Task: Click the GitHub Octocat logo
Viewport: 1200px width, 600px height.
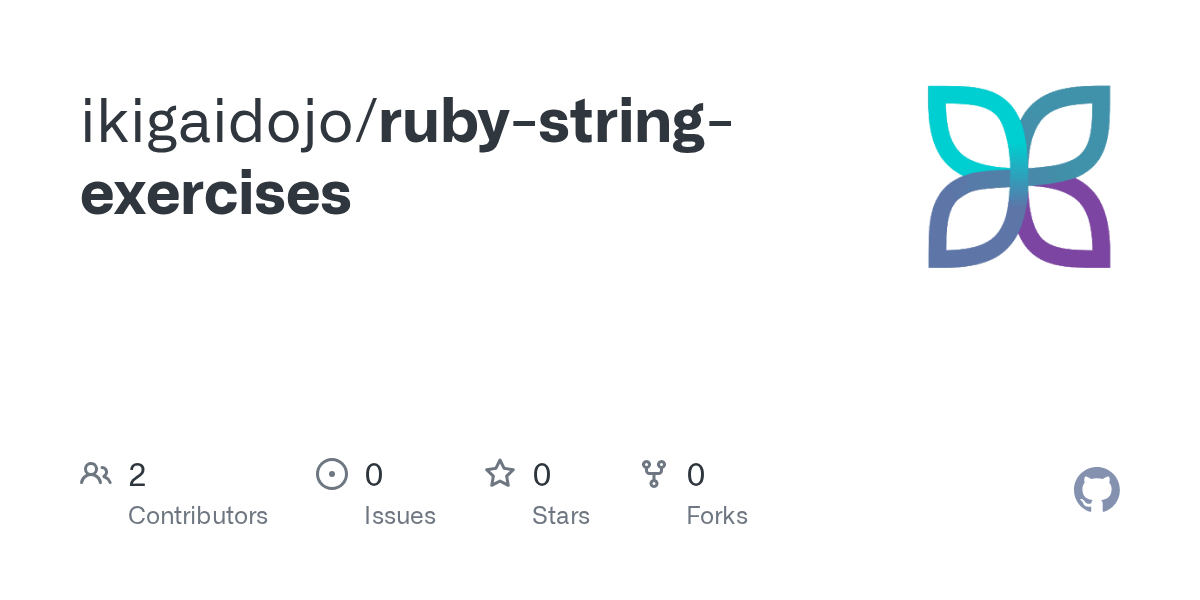Action: click(1097, 490)
